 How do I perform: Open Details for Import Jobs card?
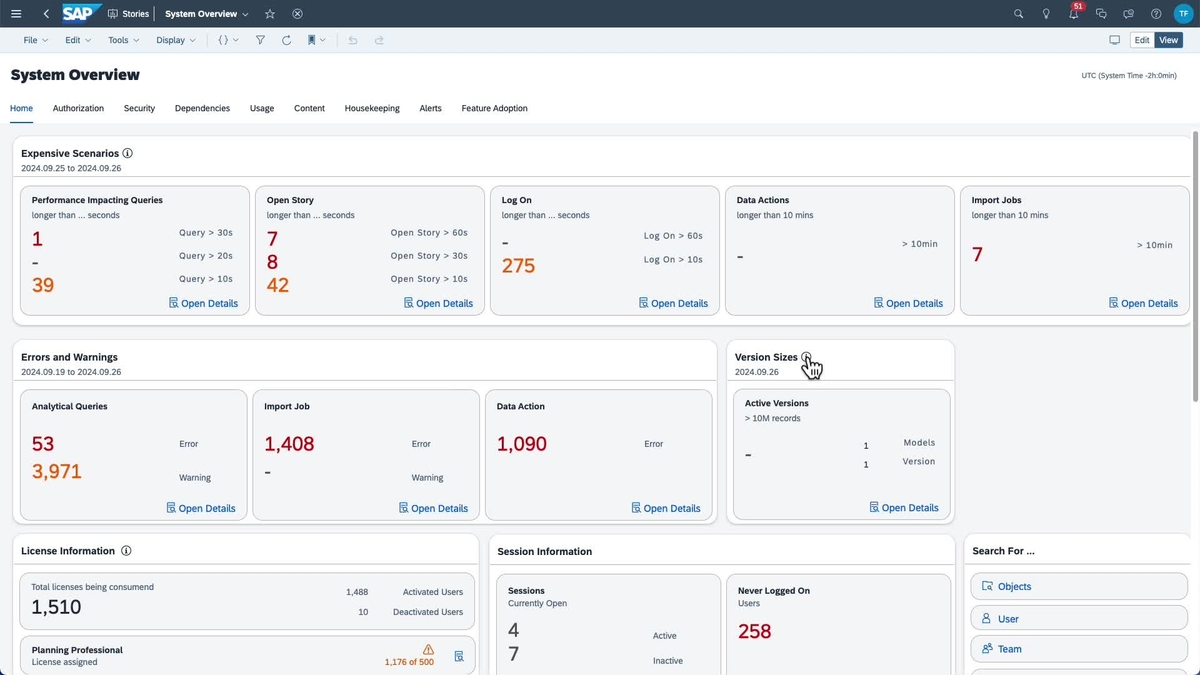tap(1143, 303)
